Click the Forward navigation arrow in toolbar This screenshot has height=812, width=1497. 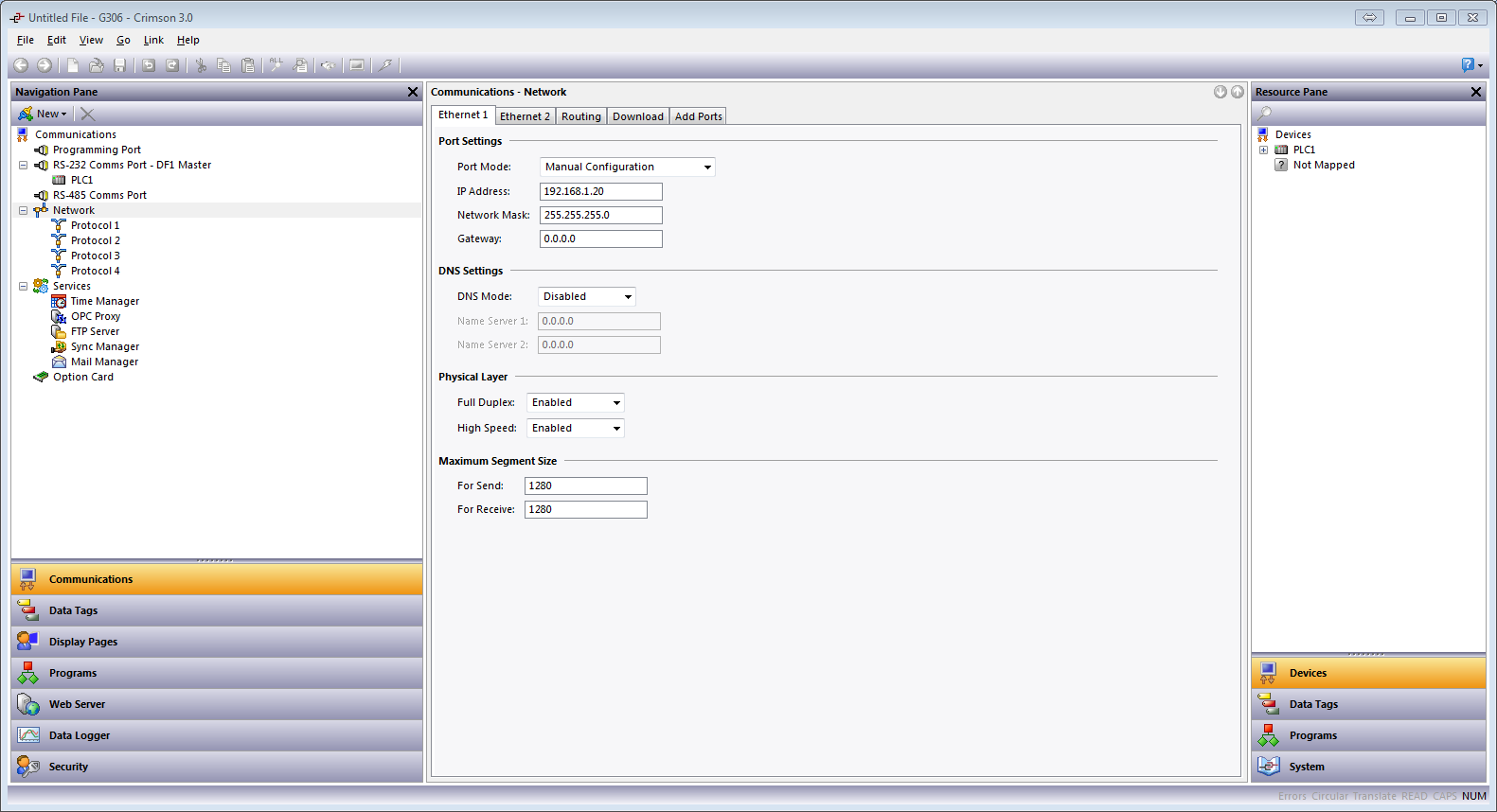pos(45,65)
